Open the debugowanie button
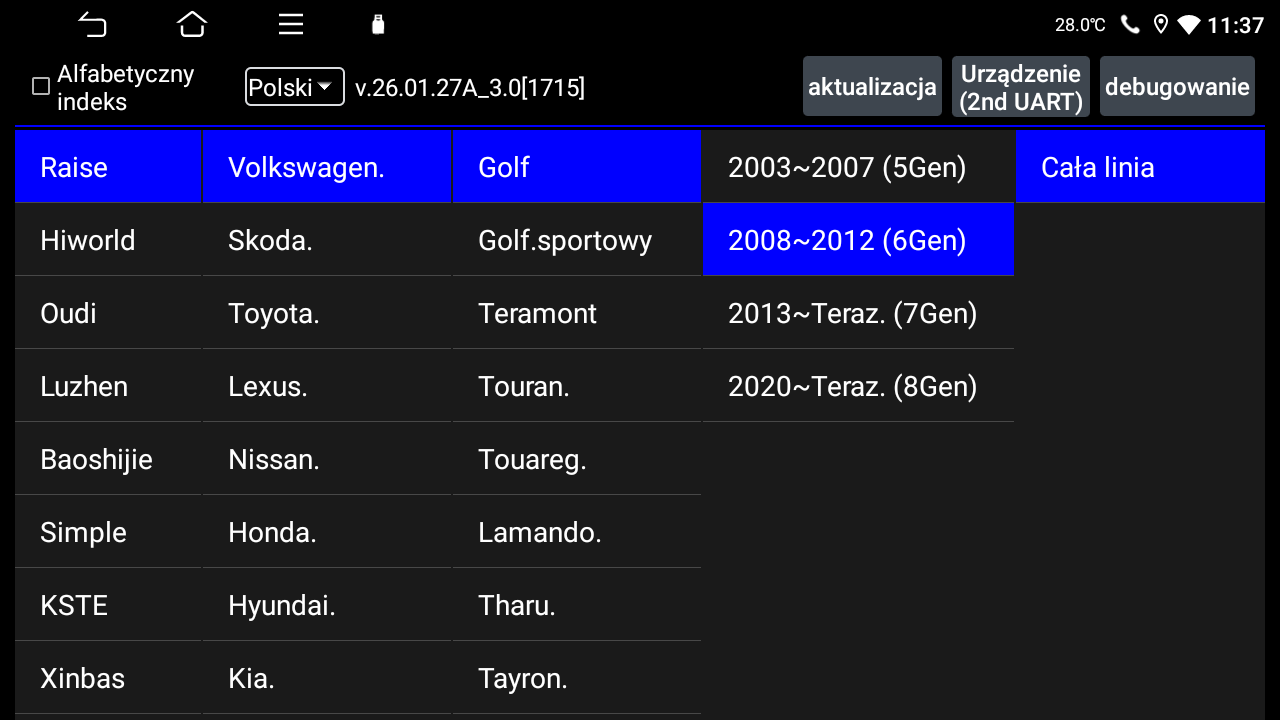 (x=1177, y=87)
